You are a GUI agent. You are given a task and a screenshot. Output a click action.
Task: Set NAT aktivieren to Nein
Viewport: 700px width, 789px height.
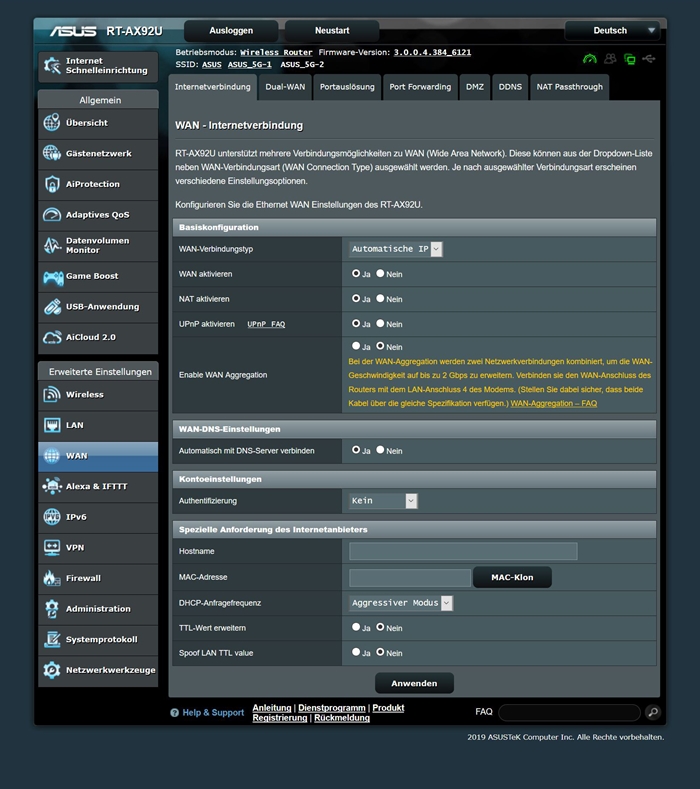(380, 298)
